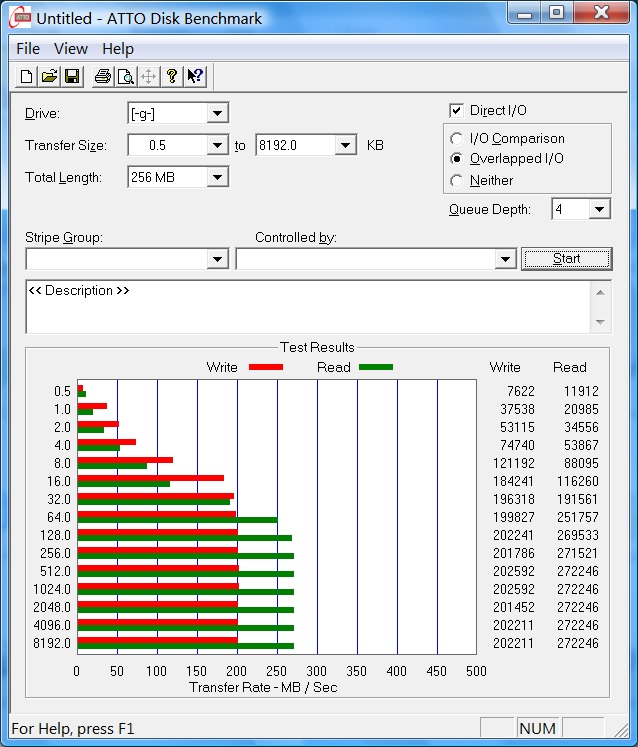Print the benchmark results
This screenshot has height=747, width=638.
pyautogui.click(x=102, y=76)
